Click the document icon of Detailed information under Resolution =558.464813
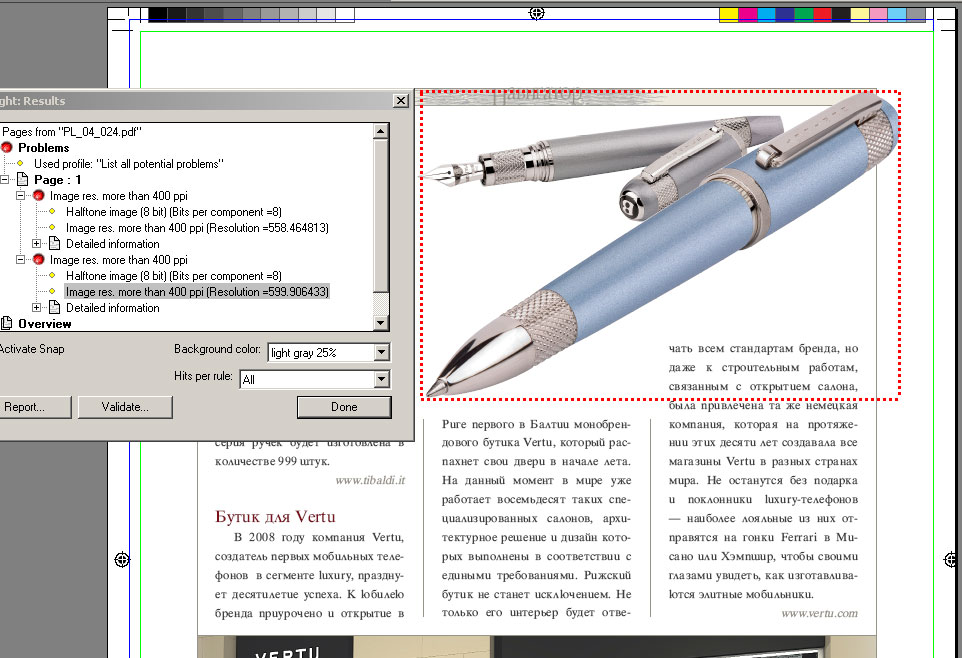Screen dimensions: 962x658 (55, 244)
